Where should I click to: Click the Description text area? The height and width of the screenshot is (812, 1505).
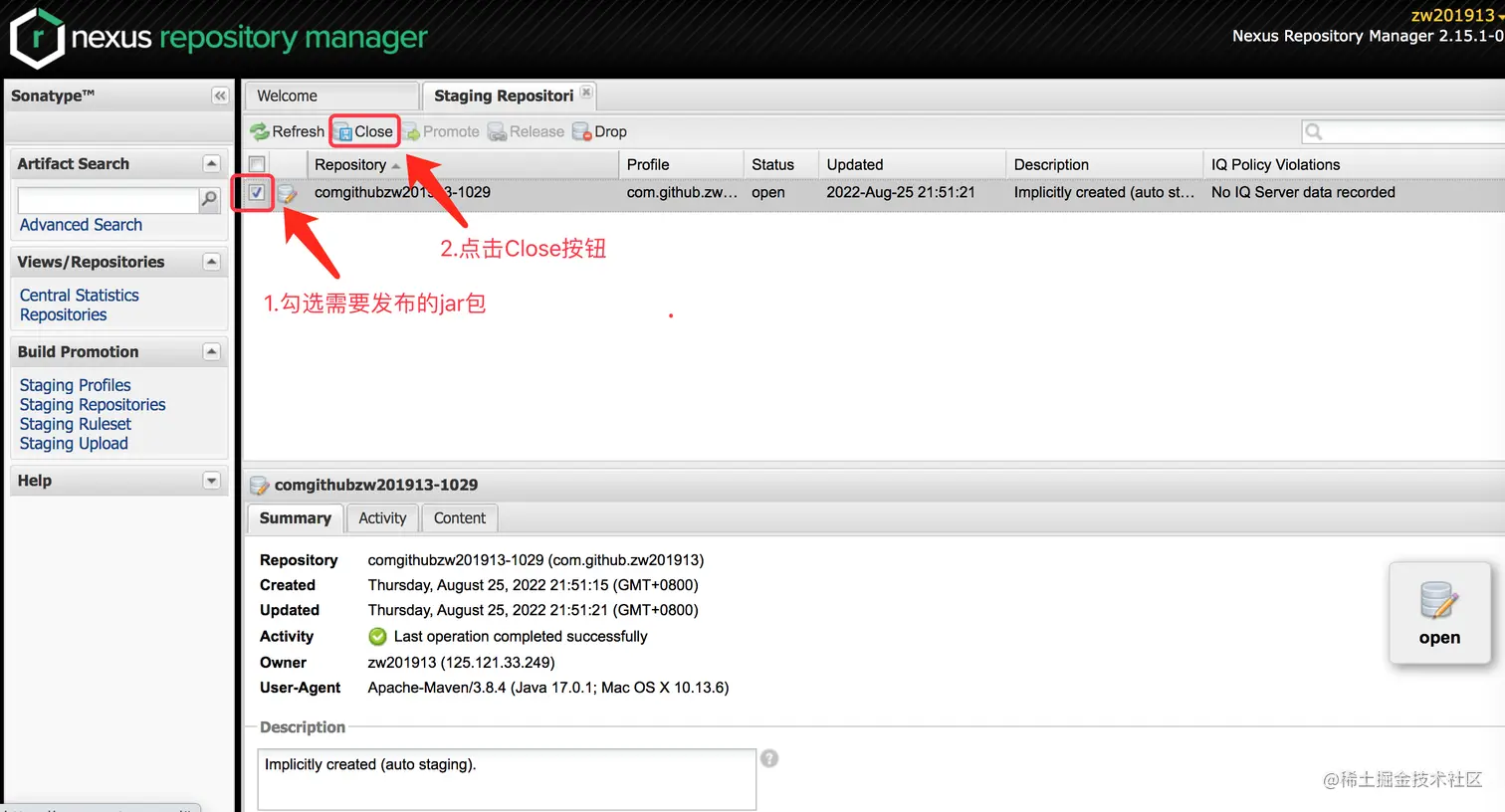(507, 779)
